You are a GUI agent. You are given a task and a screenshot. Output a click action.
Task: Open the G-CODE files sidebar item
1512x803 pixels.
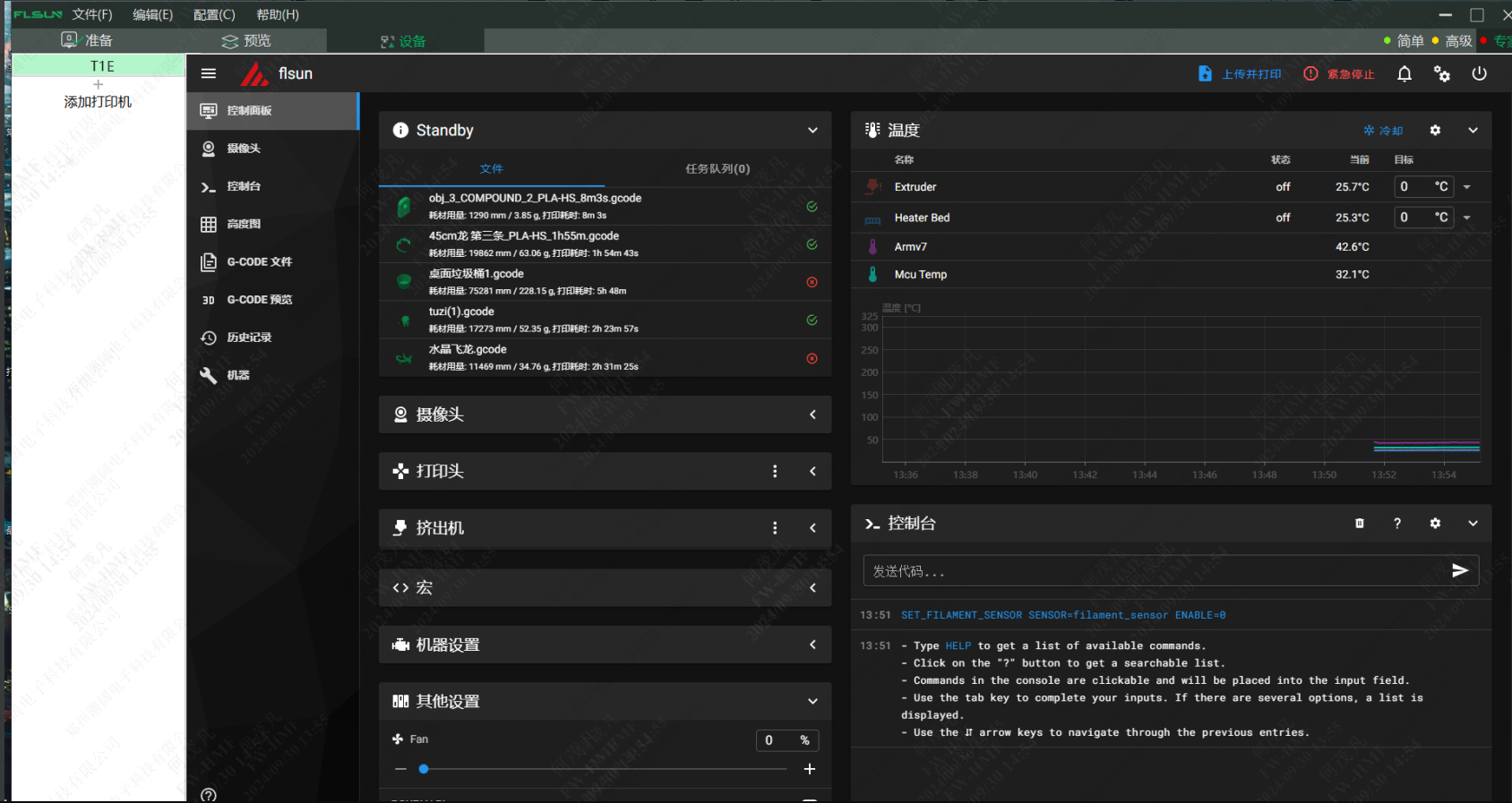click(x=259, y=262)
